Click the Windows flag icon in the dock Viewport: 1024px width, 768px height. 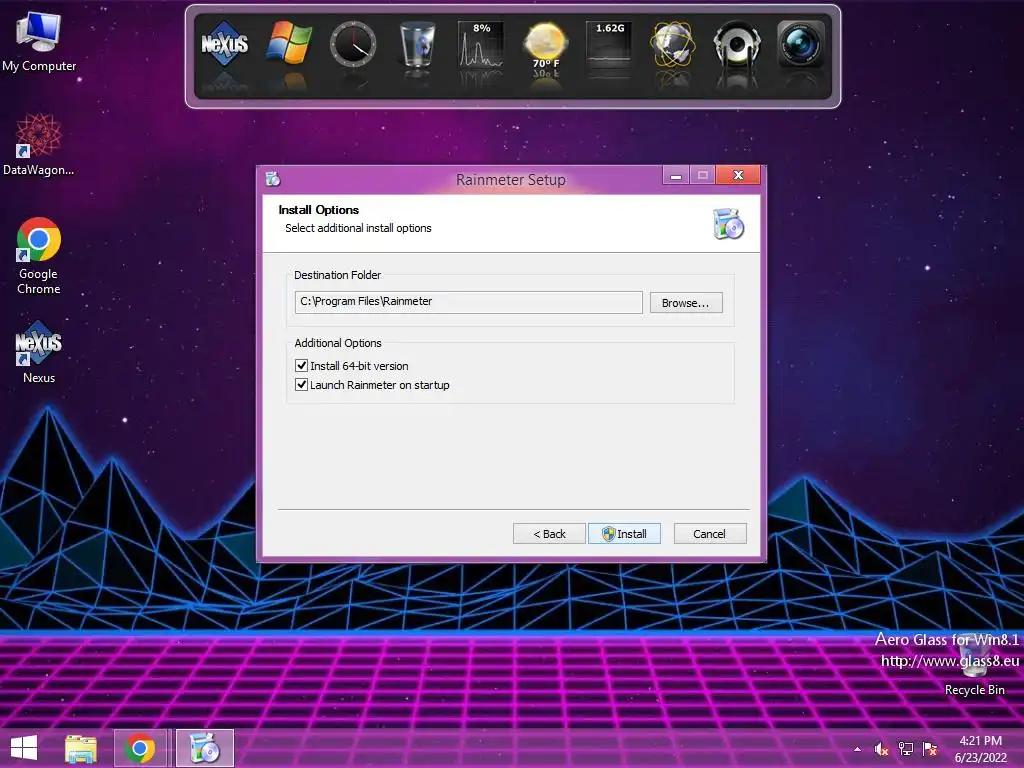click(289, 43)
